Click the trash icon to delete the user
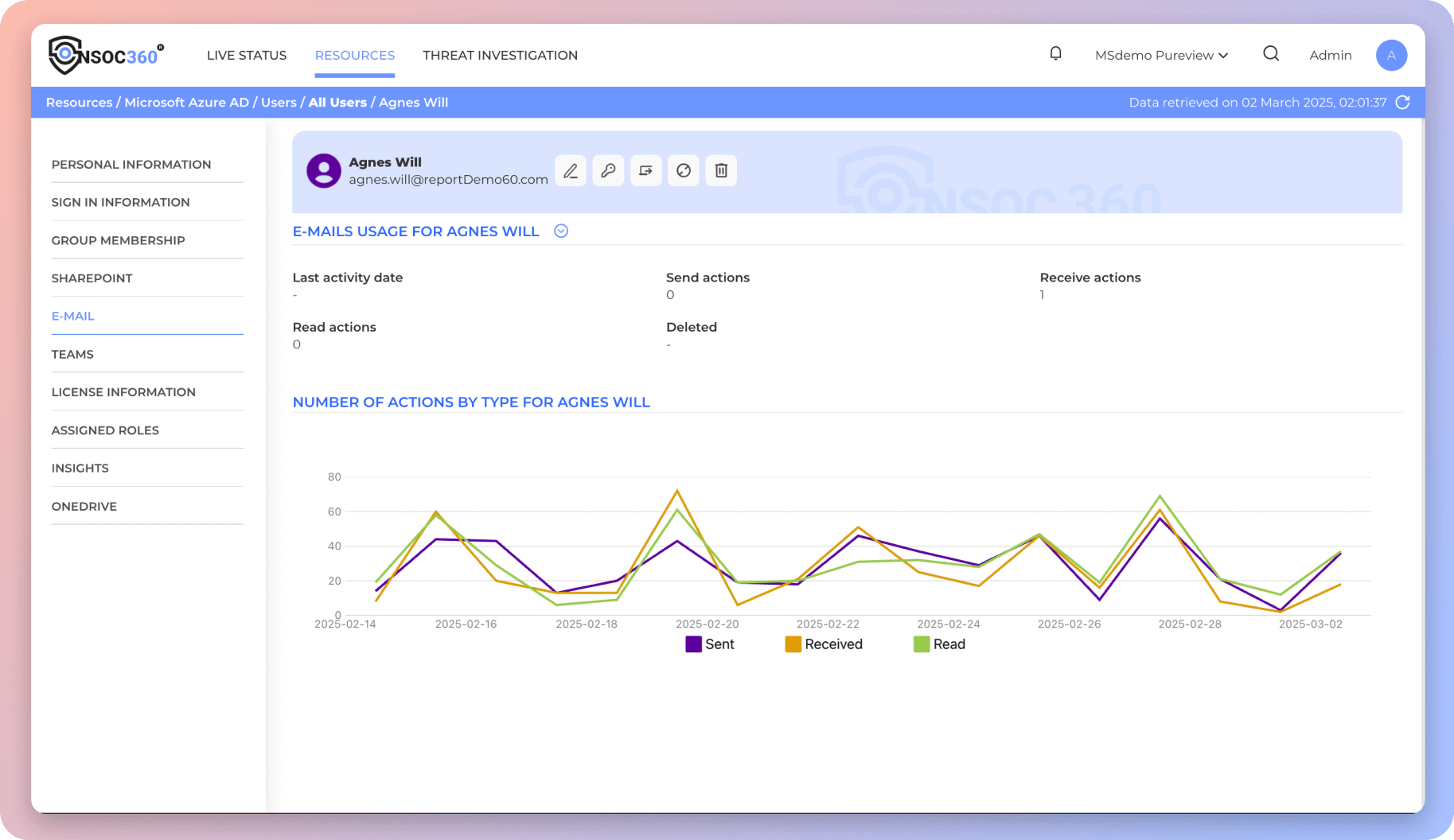The width and height of the screenshot is (1454, 840). click(721, 170)
